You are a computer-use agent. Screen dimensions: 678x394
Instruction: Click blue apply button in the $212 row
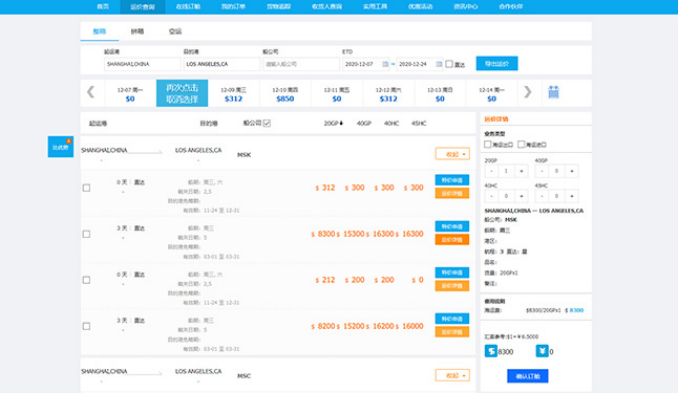click(x=452, y=272)
